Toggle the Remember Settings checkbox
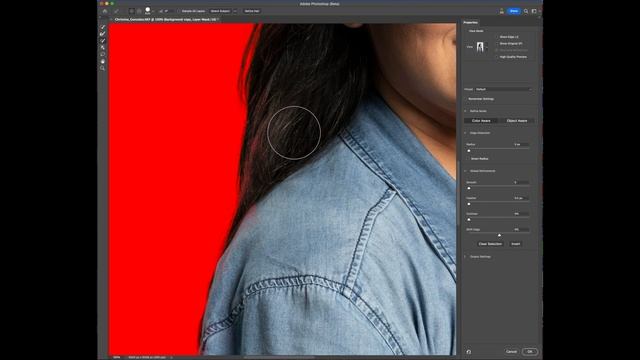 (x=466, y=99)
